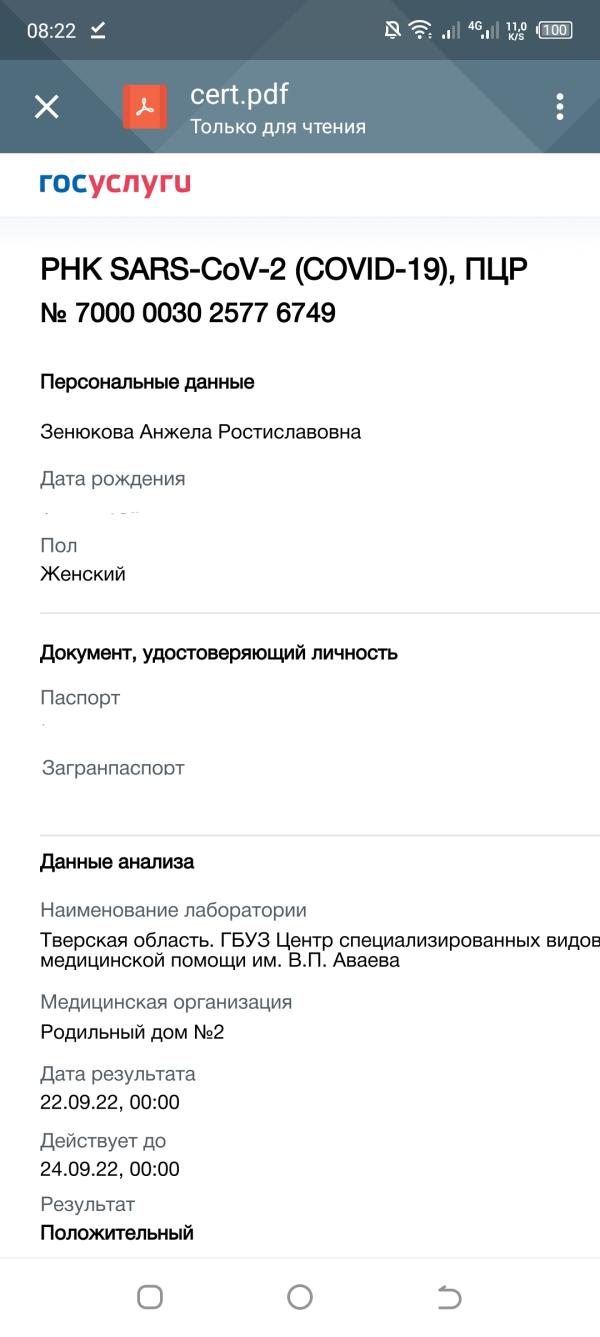Open the three-dot overflow menu
This screenshot has width=600, height=1337.
pyautogui.click(x=560, y=107)
